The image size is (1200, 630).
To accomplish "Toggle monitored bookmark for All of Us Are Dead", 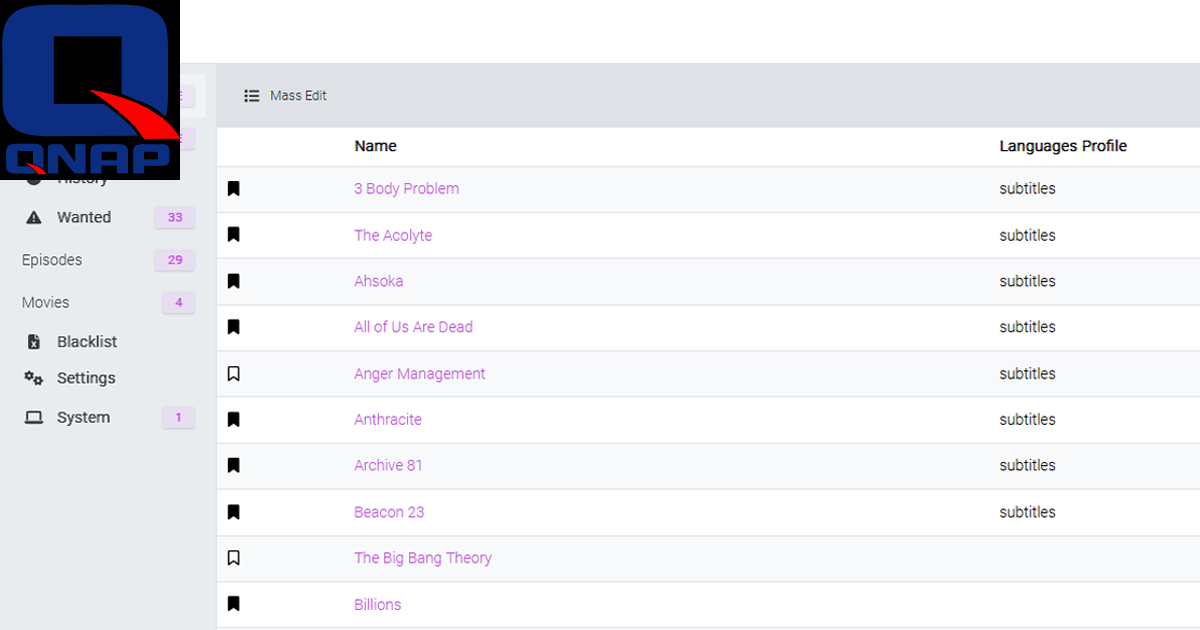I will pyautogui.click(x=234, y=327).
